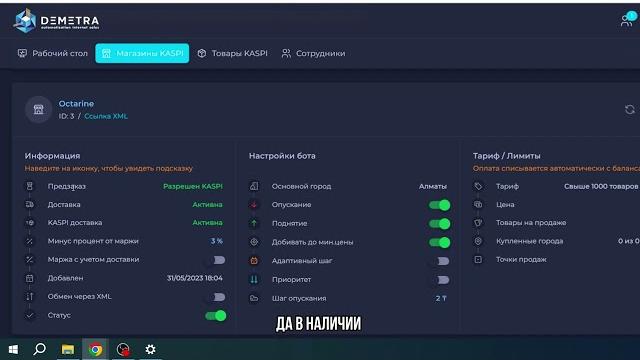Image resolution: width=640 pixels, height=360 pixels.
Task: Switch to the Товары KASPI tab
Action: [x=233, y=53]
